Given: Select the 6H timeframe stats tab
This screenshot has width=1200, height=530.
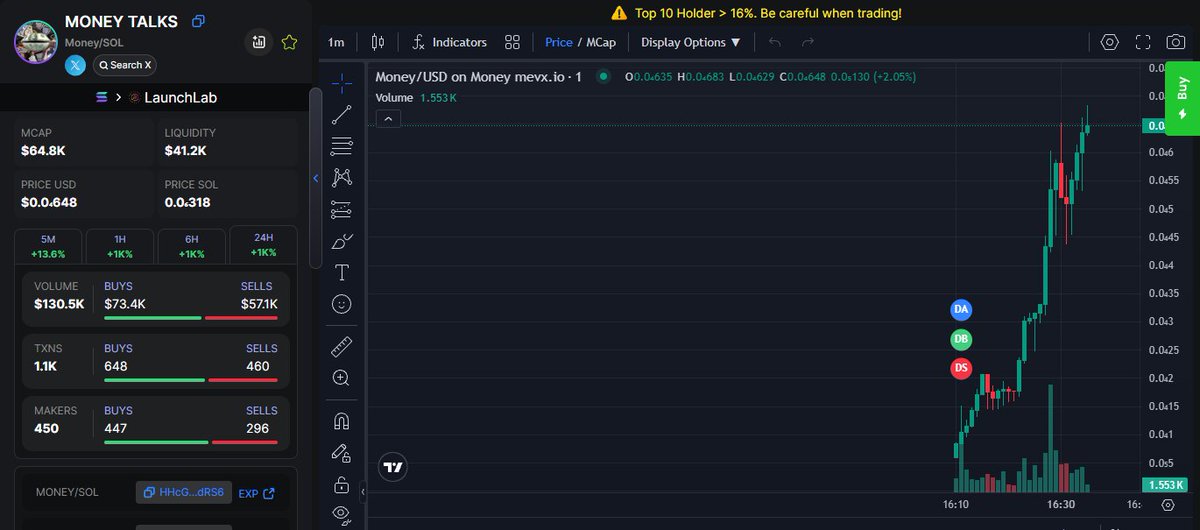Looking at the screenshot, I should [191, 246].
